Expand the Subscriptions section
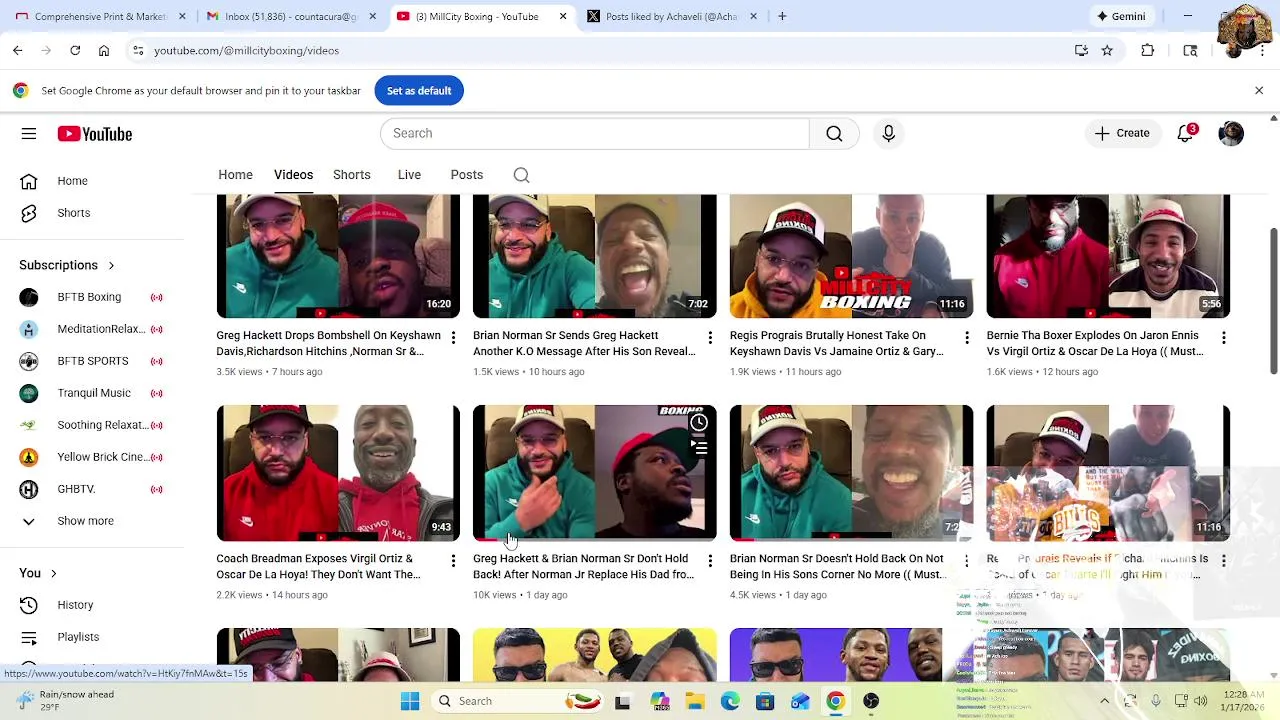Image resolution: width=1280 pixels, height=720 pixels. click(x=67, y=265)
